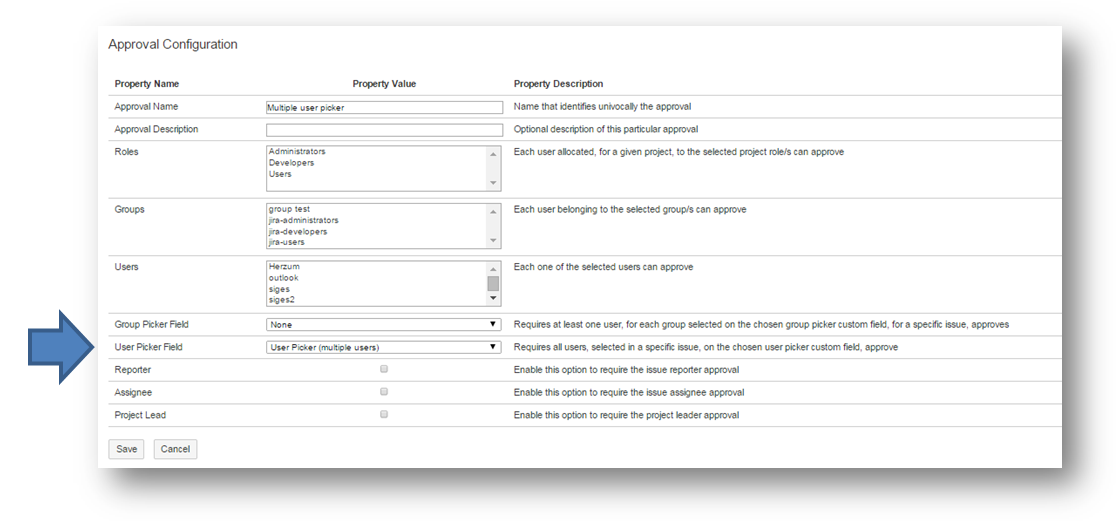Select jira-administrators in Groups list

coord(303,220)
